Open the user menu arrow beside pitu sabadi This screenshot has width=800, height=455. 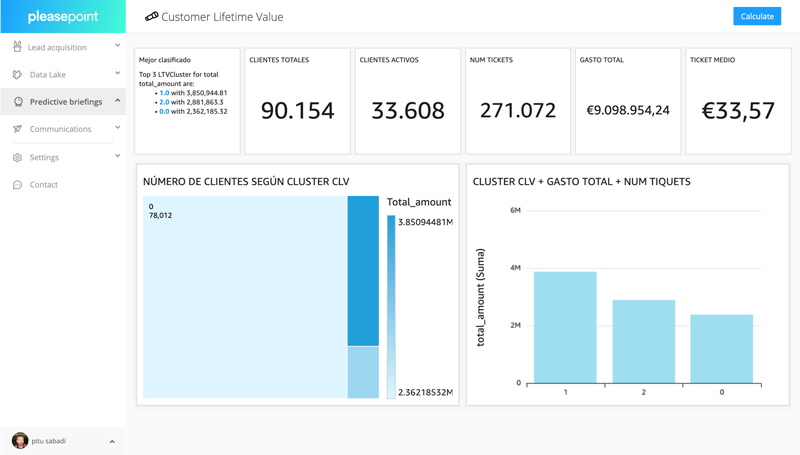112,441
